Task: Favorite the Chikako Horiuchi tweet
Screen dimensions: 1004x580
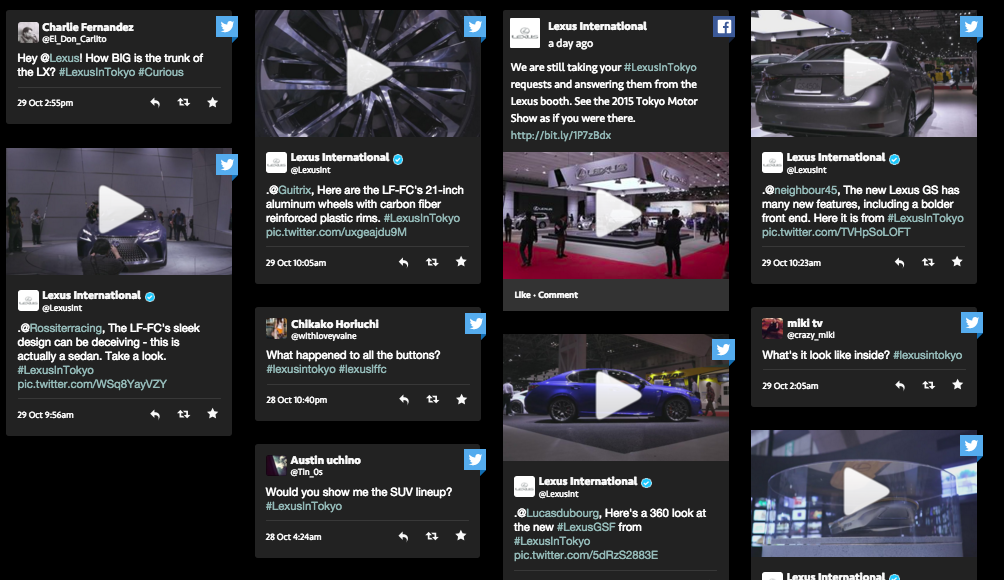Action: 461,399
